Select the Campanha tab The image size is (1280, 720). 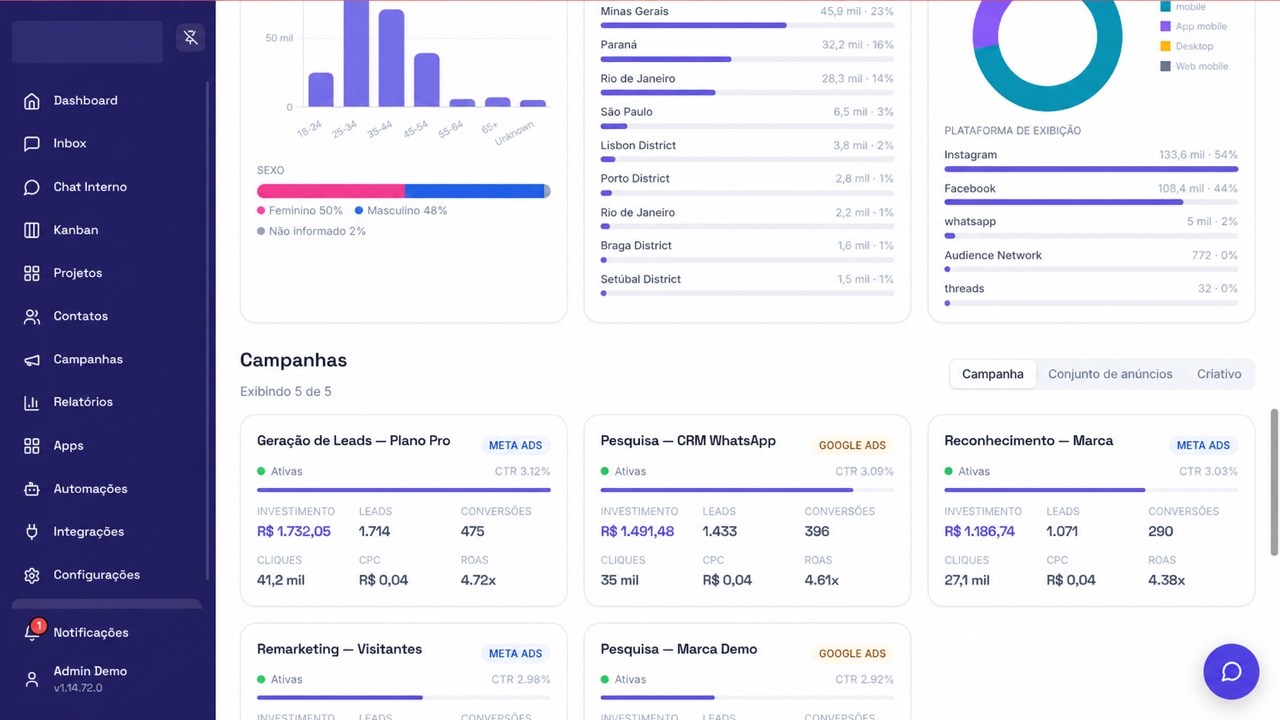coord(993,374)
